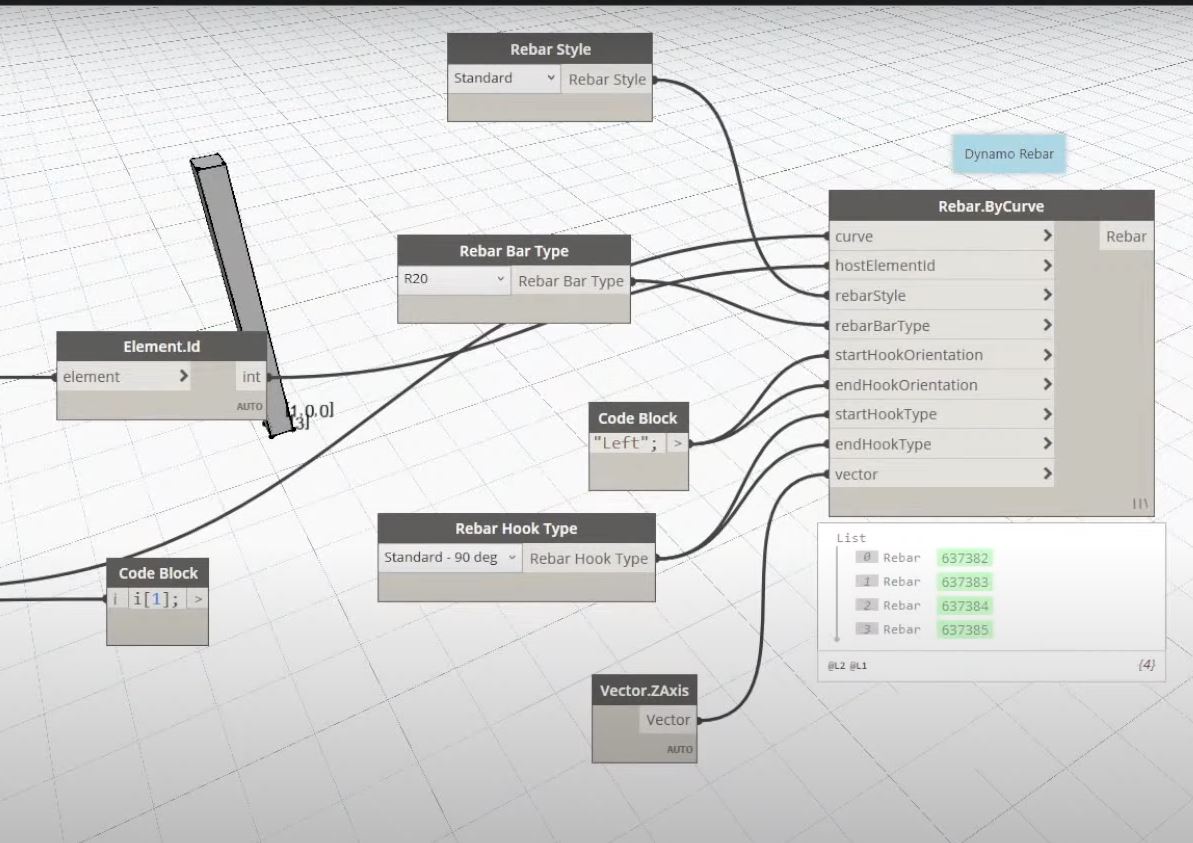Click the index 0 badge in the preview list

[x=867, y=557]
